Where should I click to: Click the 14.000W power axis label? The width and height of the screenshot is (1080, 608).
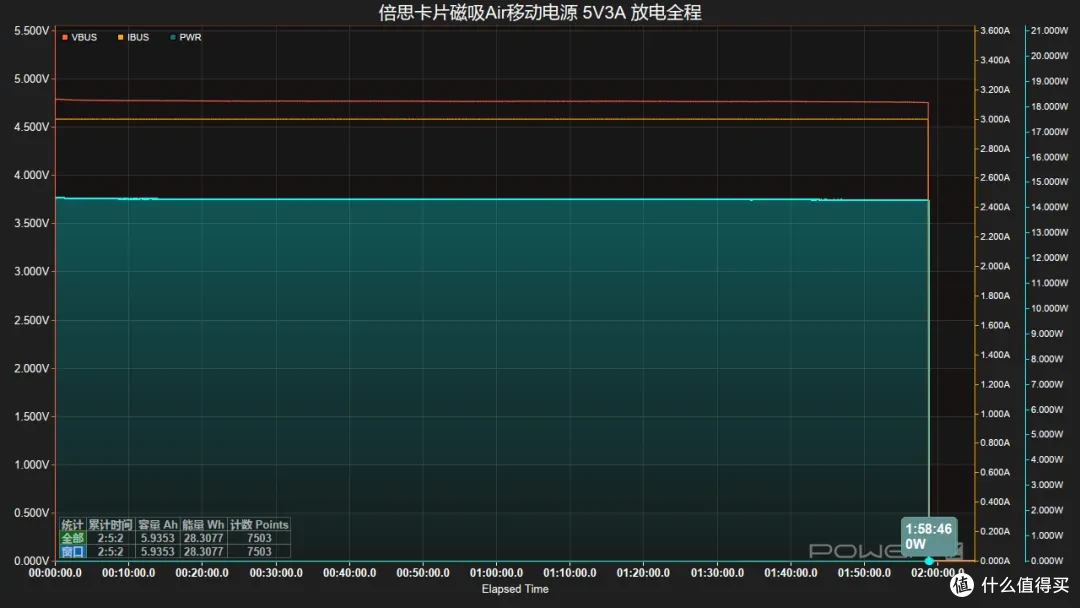(1049, 207)
